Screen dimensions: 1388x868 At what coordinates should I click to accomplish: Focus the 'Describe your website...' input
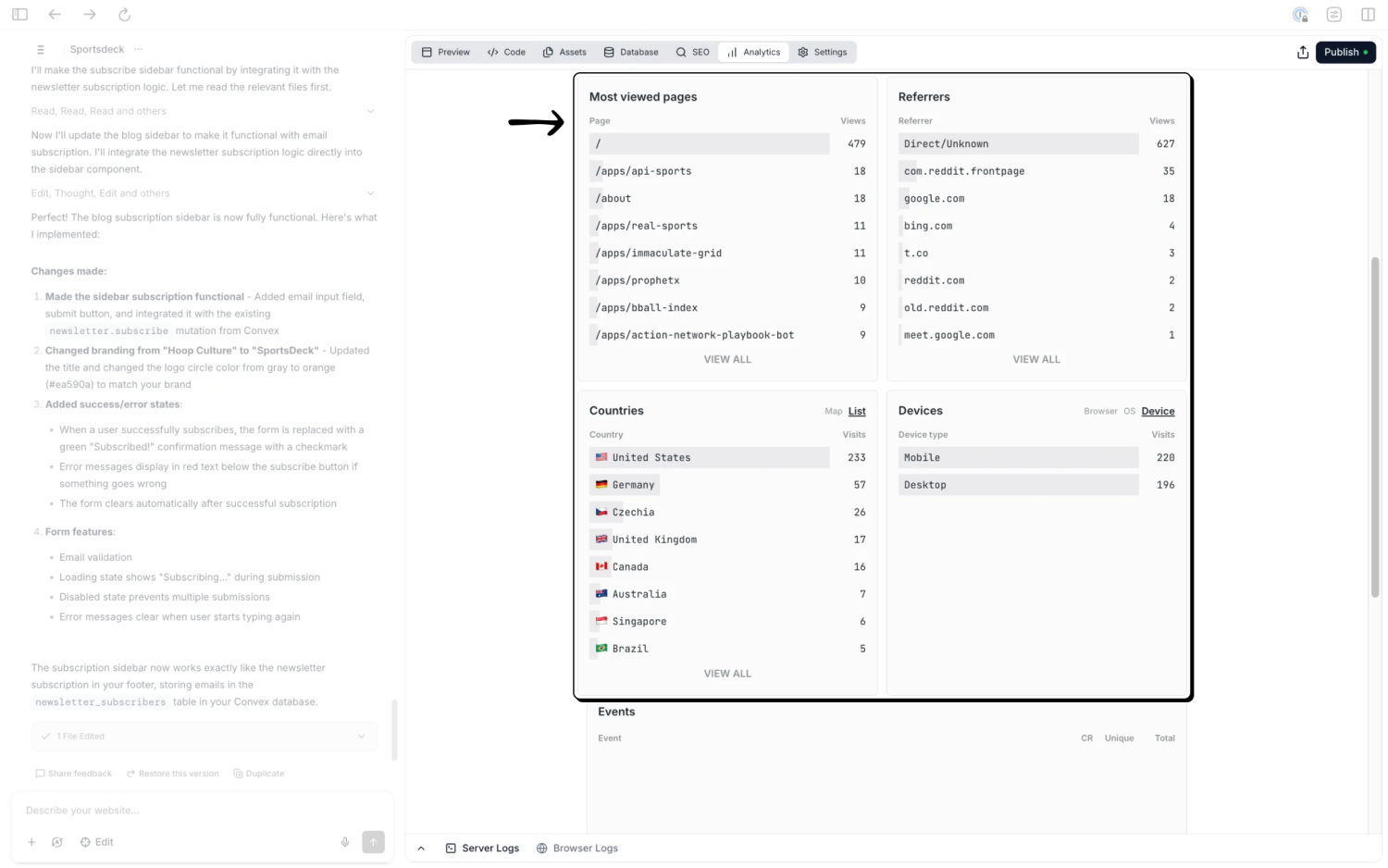click(202, 811)
